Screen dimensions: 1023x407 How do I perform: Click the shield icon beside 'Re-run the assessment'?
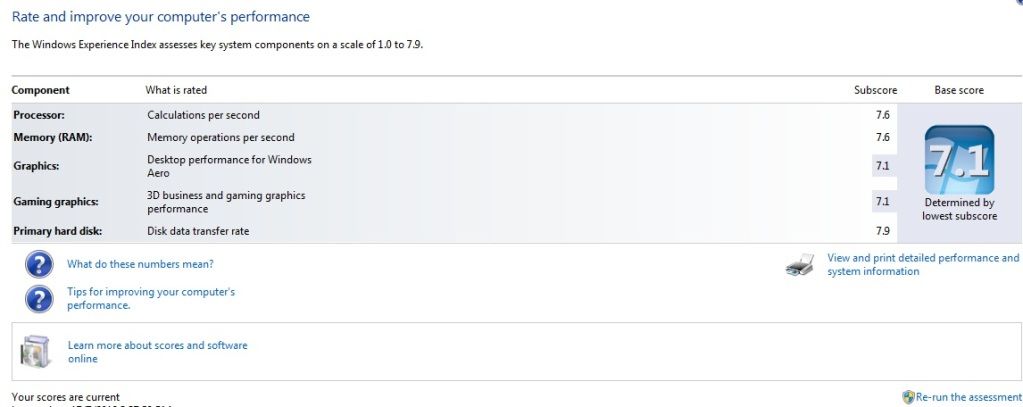908,397
